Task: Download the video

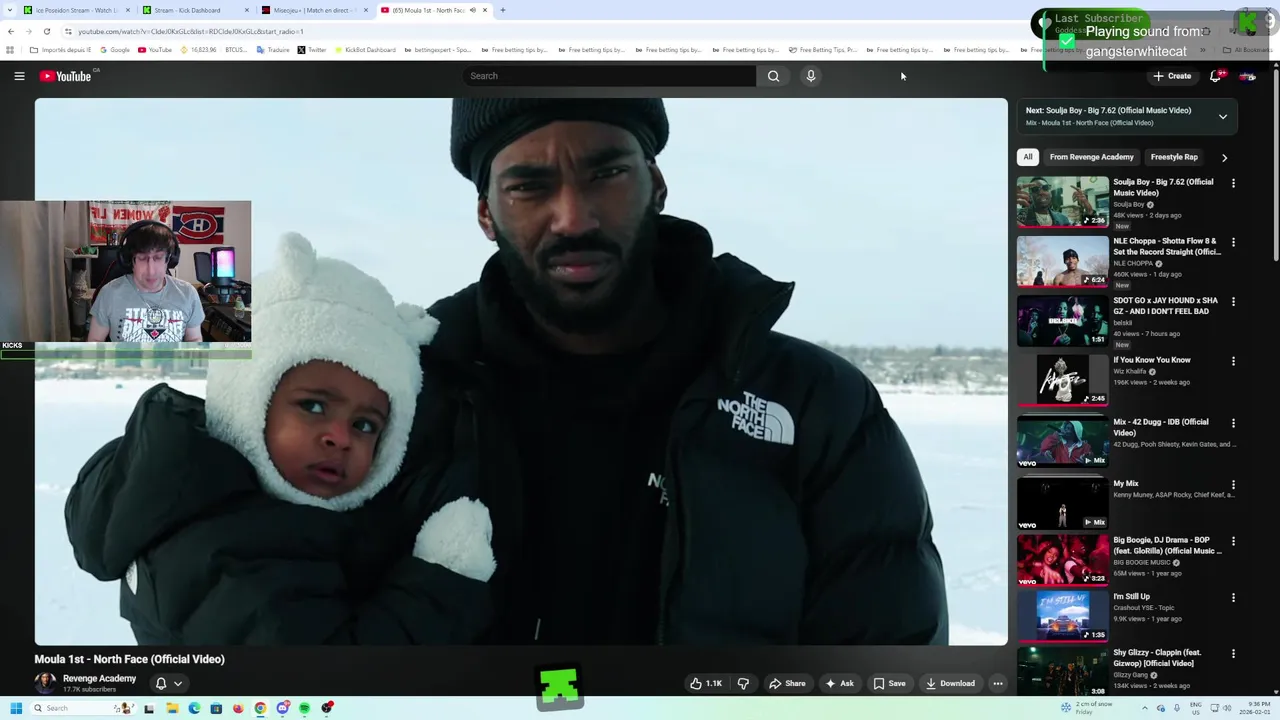Action: (x=950, y=684)
